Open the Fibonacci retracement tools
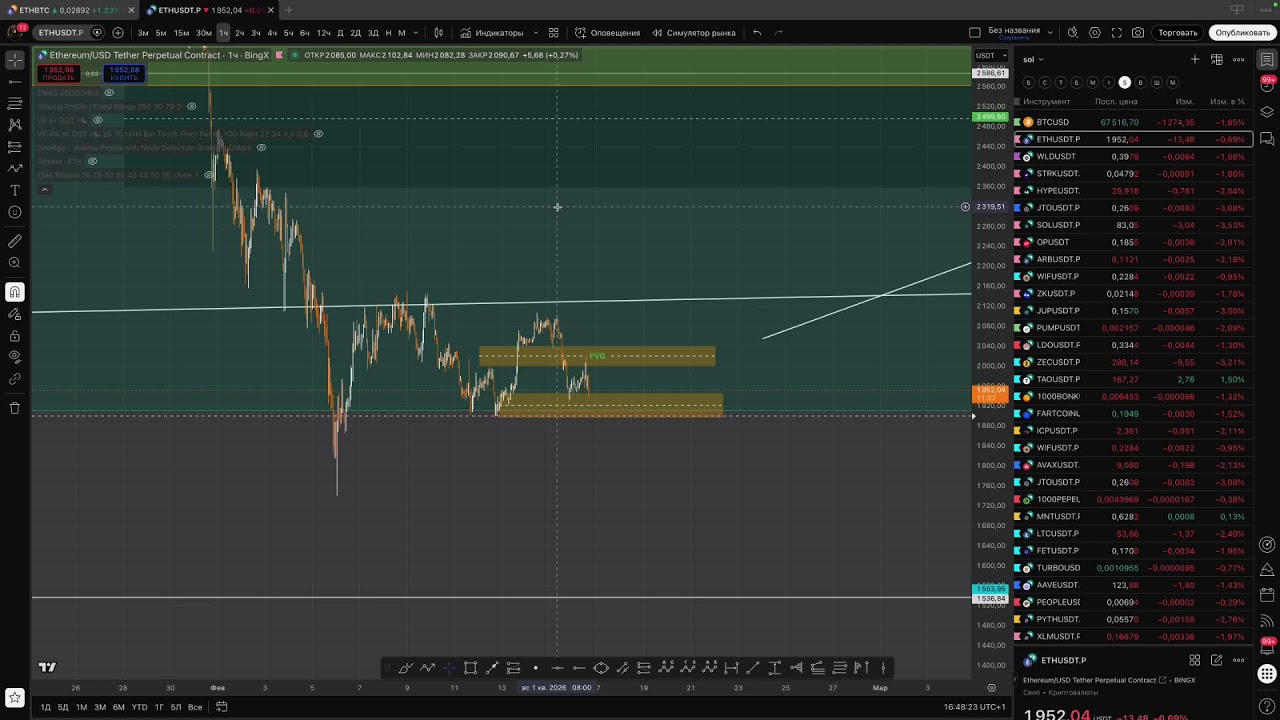The image size is (1280, 720). pos(15,104)
